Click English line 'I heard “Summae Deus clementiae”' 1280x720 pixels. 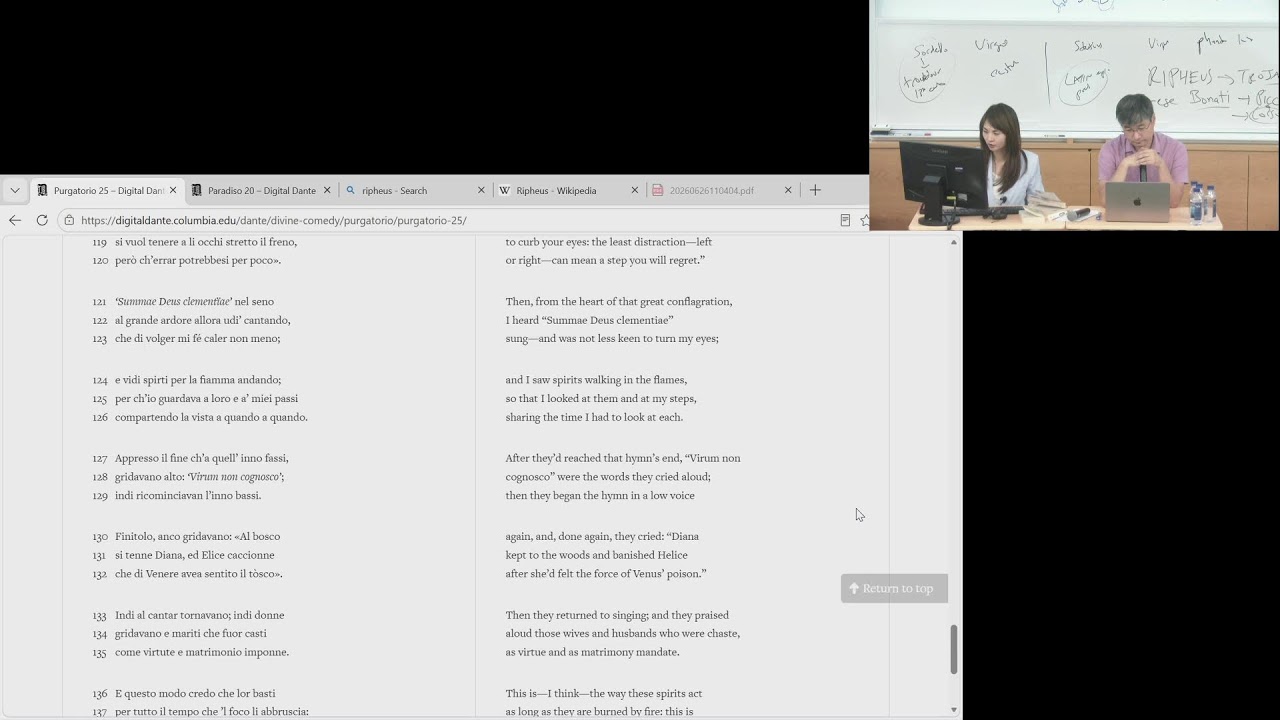click(x=589, y=320)
